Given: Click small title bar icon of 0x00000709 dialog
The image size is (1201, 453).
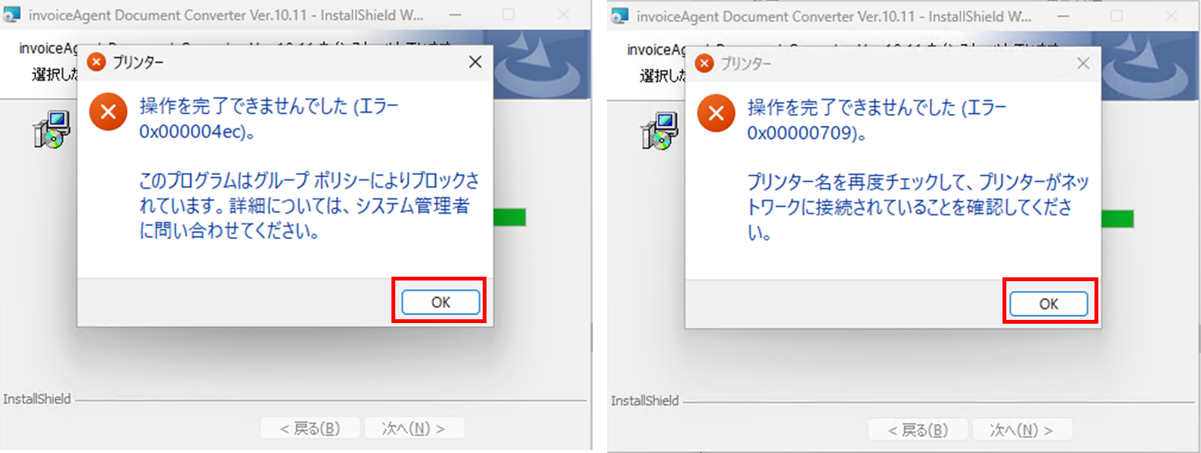Looking at the screenshot, I should click(x=704, y=63).
